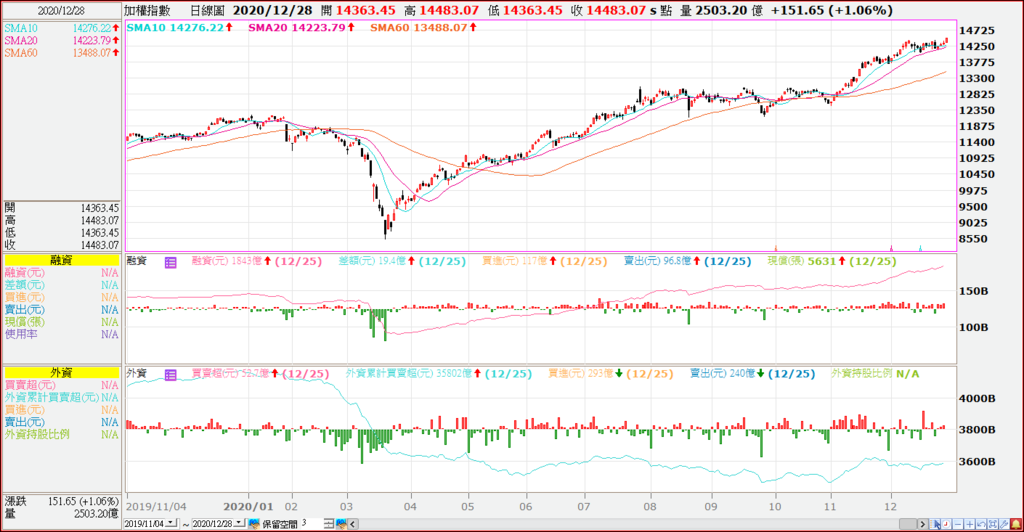Click the 日線圖 chart type label
Image resolution: width=1024 pixels, height=532 pixels.
(207, 10)
